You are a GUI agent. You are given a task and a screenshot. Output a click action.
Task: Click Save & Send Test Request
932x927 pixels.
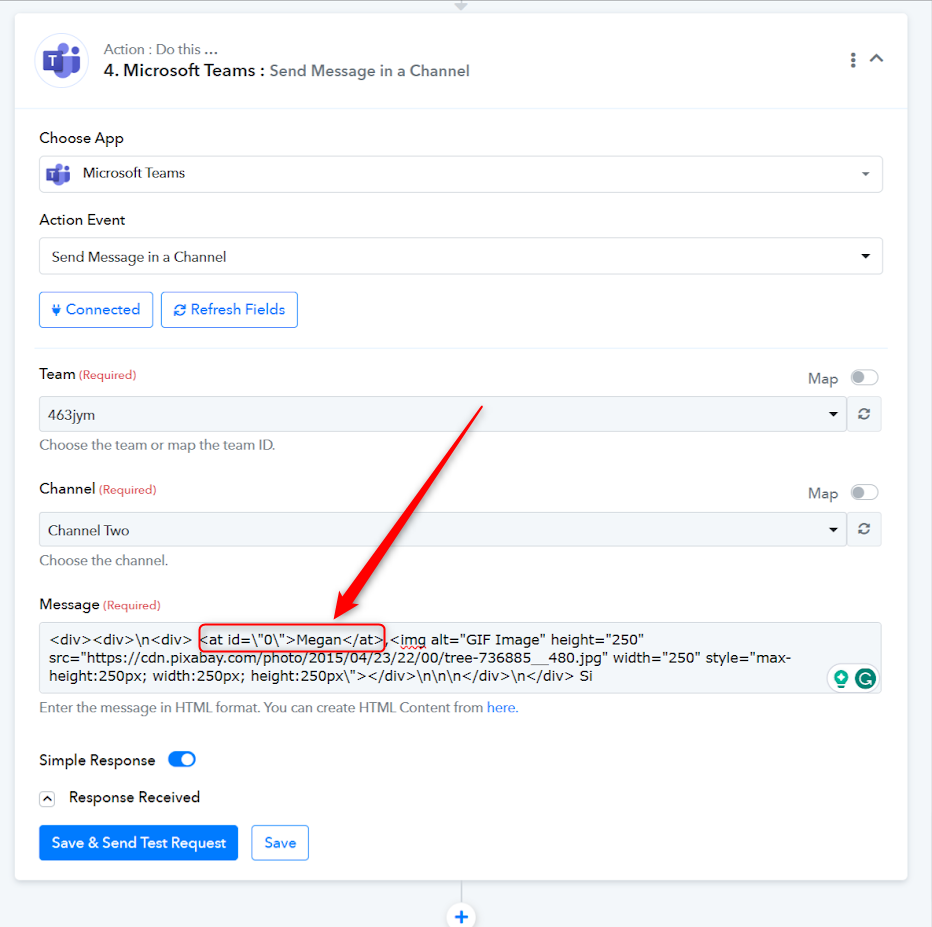click(139, 843)
